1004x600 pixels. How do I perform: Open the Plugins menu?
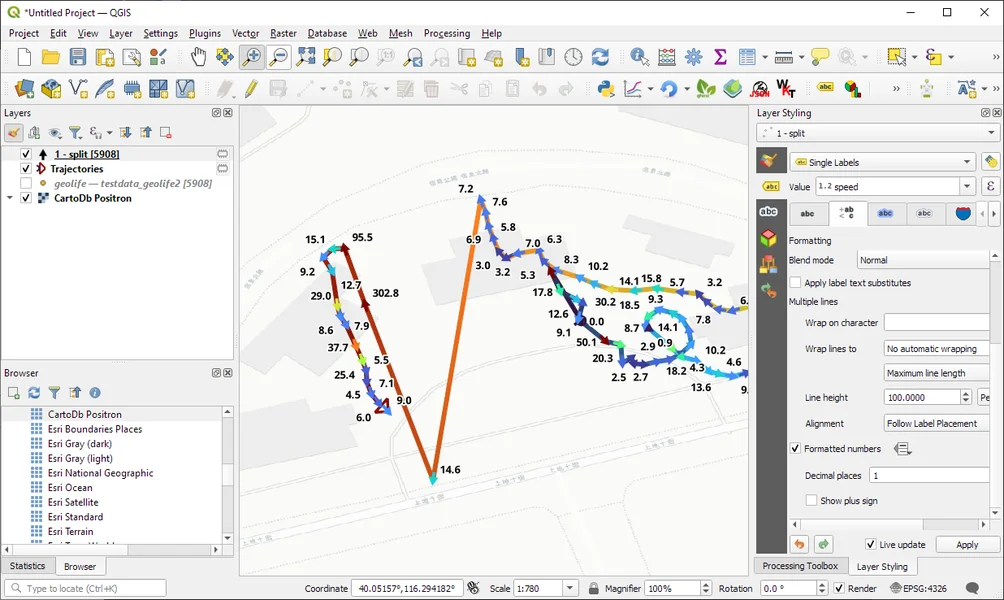204,33
